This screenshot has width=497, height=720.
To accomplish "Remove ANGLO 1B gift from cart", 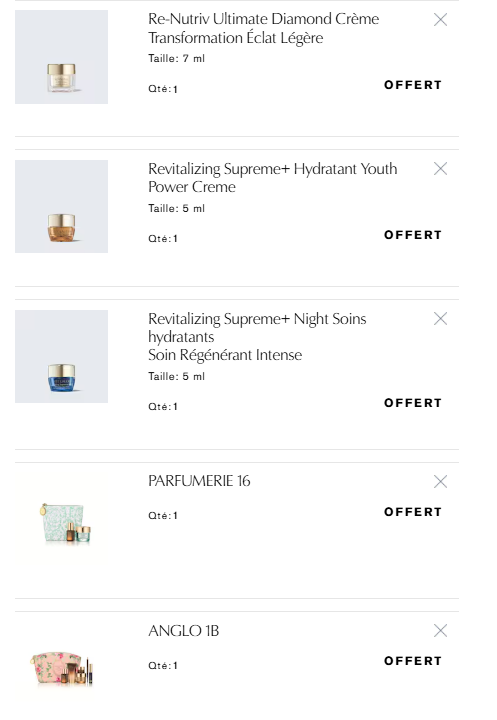I will tap(440, 630).
